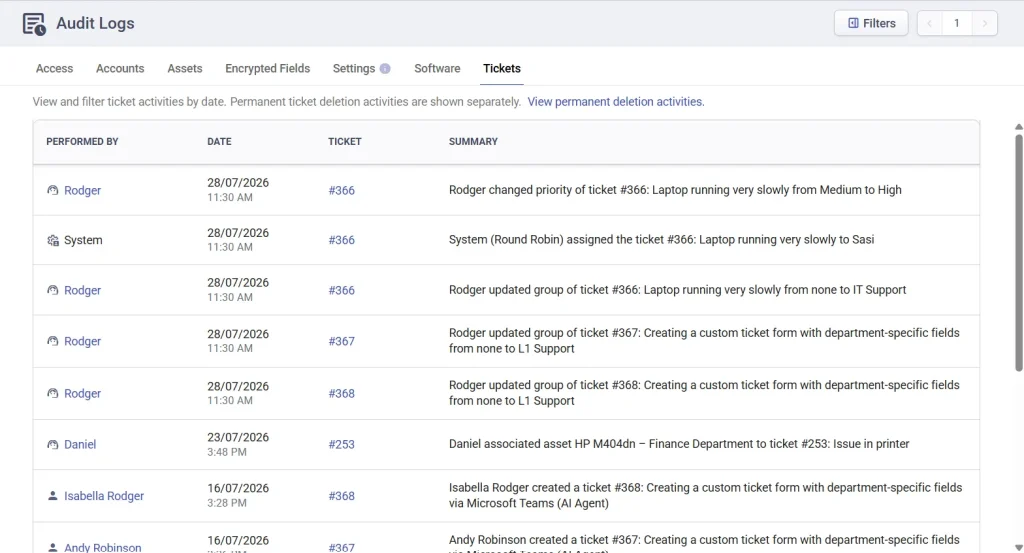This screenshot has width=1024, height=553.
Task: Click the Audit Logs page title
Action: click(95, 24)
